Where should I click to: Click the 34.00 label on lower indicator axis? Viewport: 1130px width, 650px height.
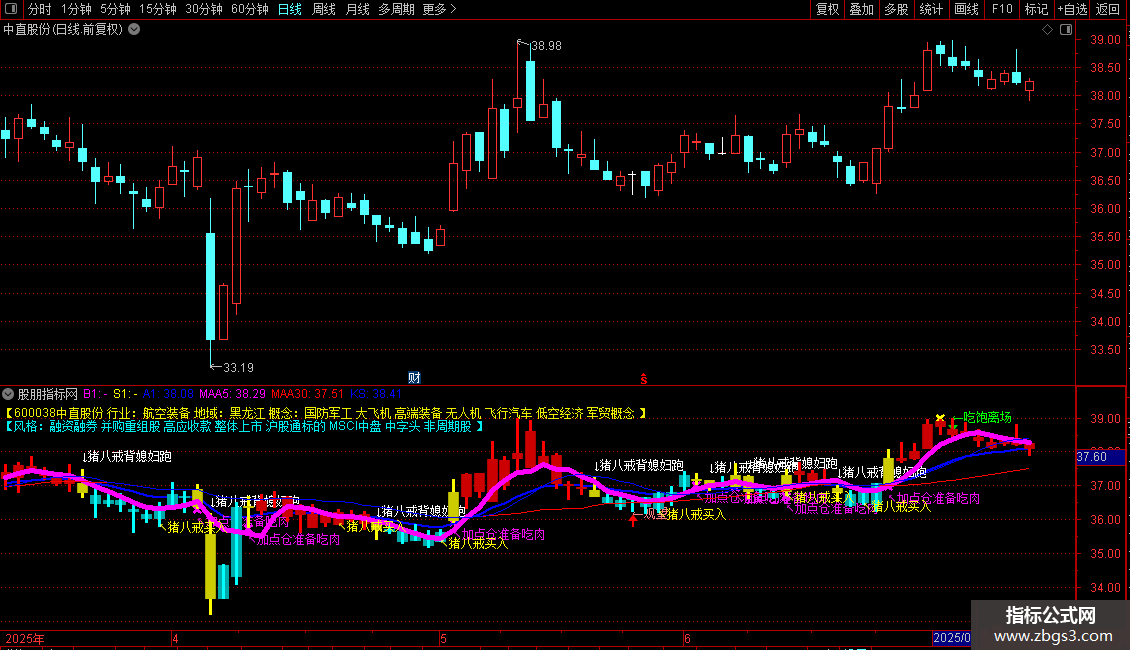point(1105,587)
